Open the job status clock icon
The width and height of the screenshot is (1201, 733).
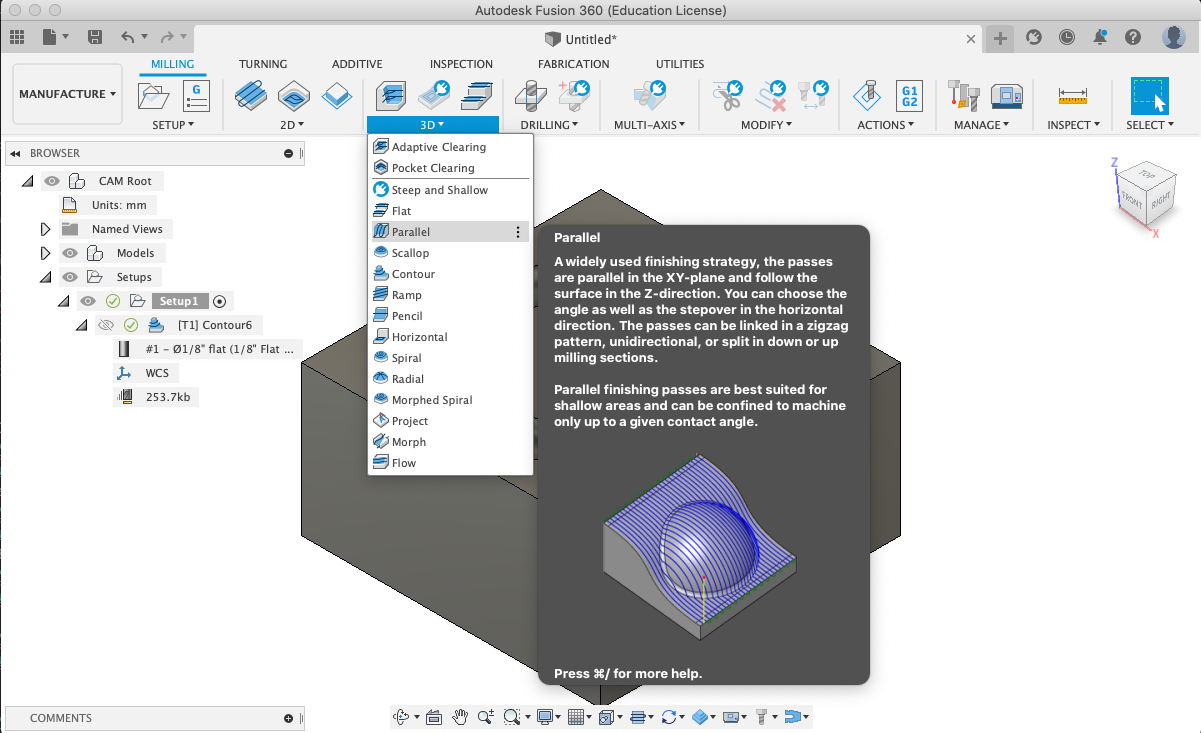(x=1067, y=37)
